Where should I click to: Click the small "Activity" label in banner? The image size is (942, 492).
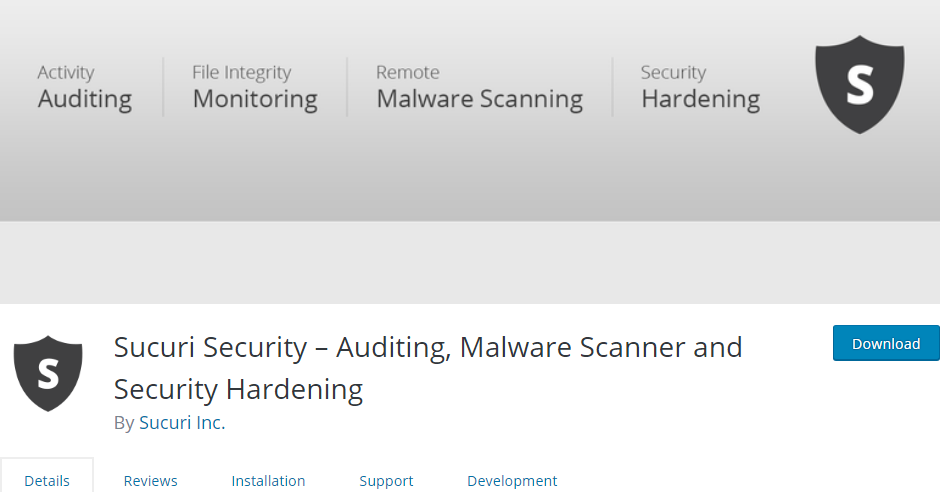point(65,72)
